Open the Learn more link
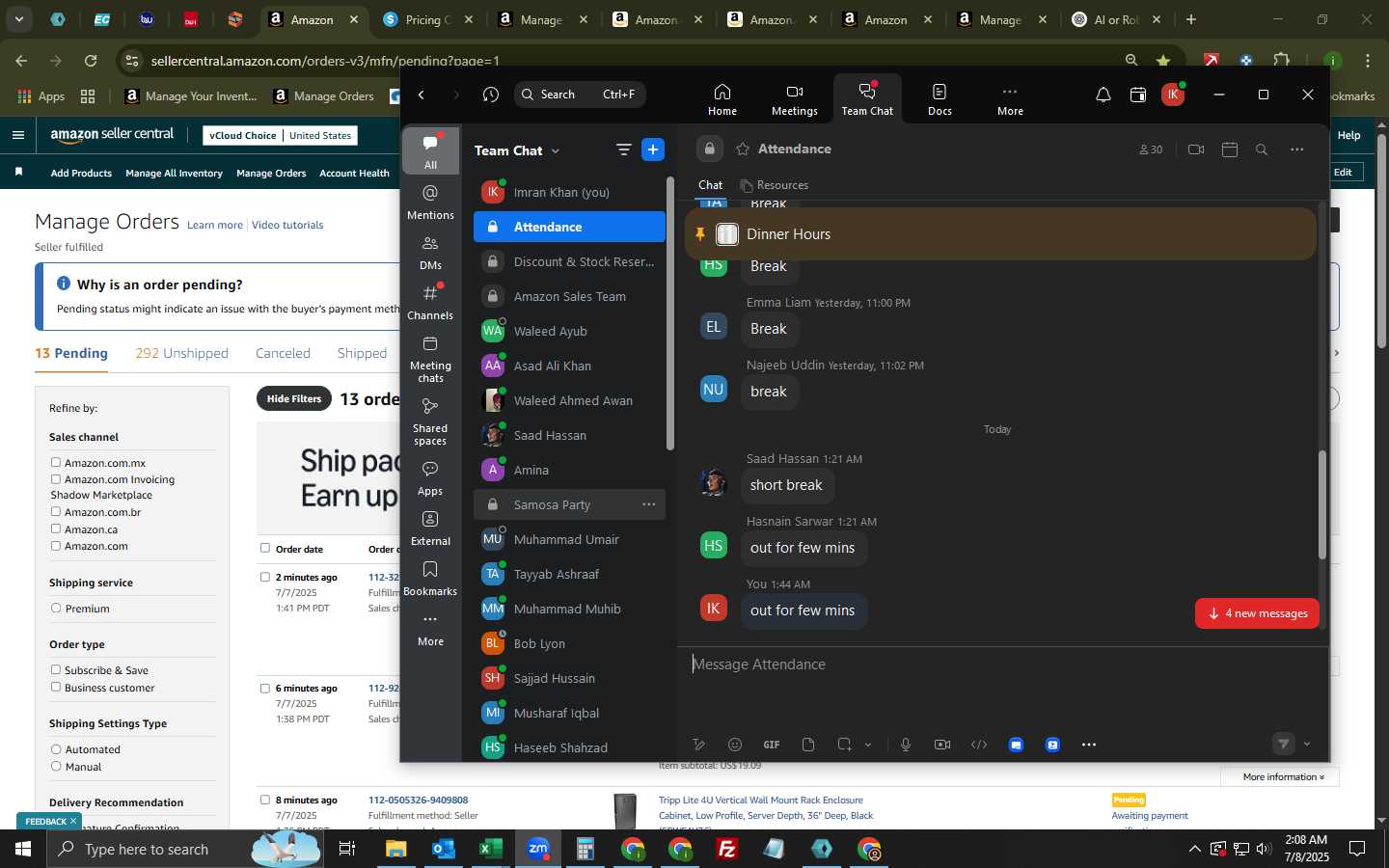This screenshot has width=1389, height=868. 215,225
